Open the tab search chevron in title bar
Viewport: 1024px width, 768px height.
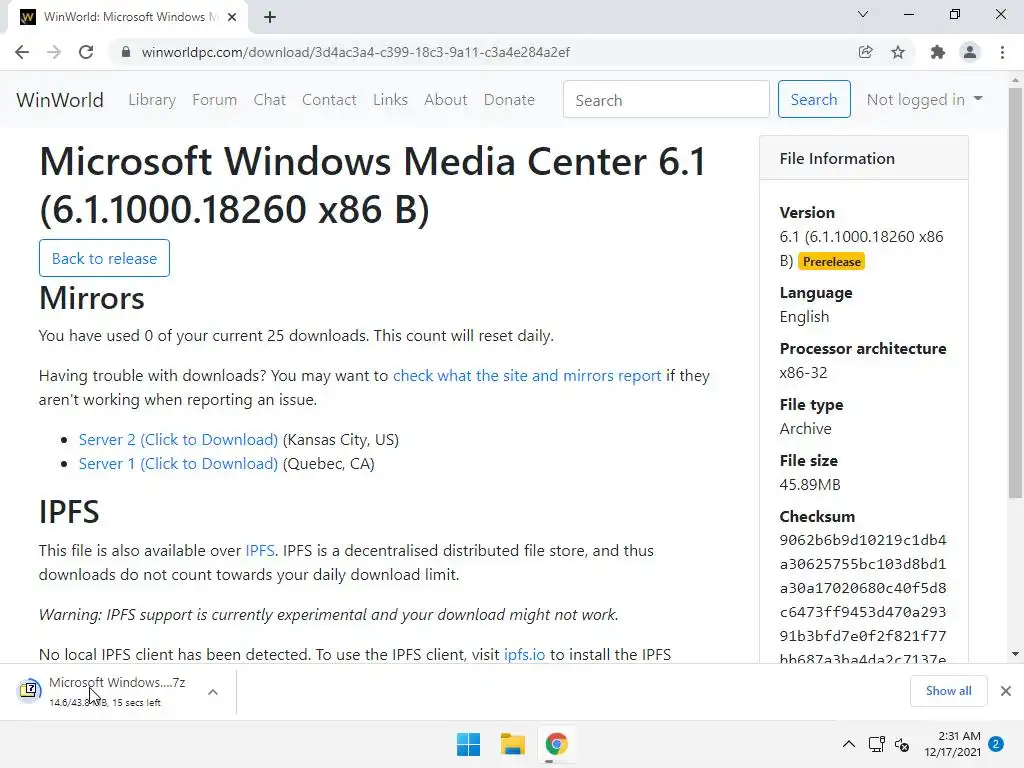tap(863, 14)
